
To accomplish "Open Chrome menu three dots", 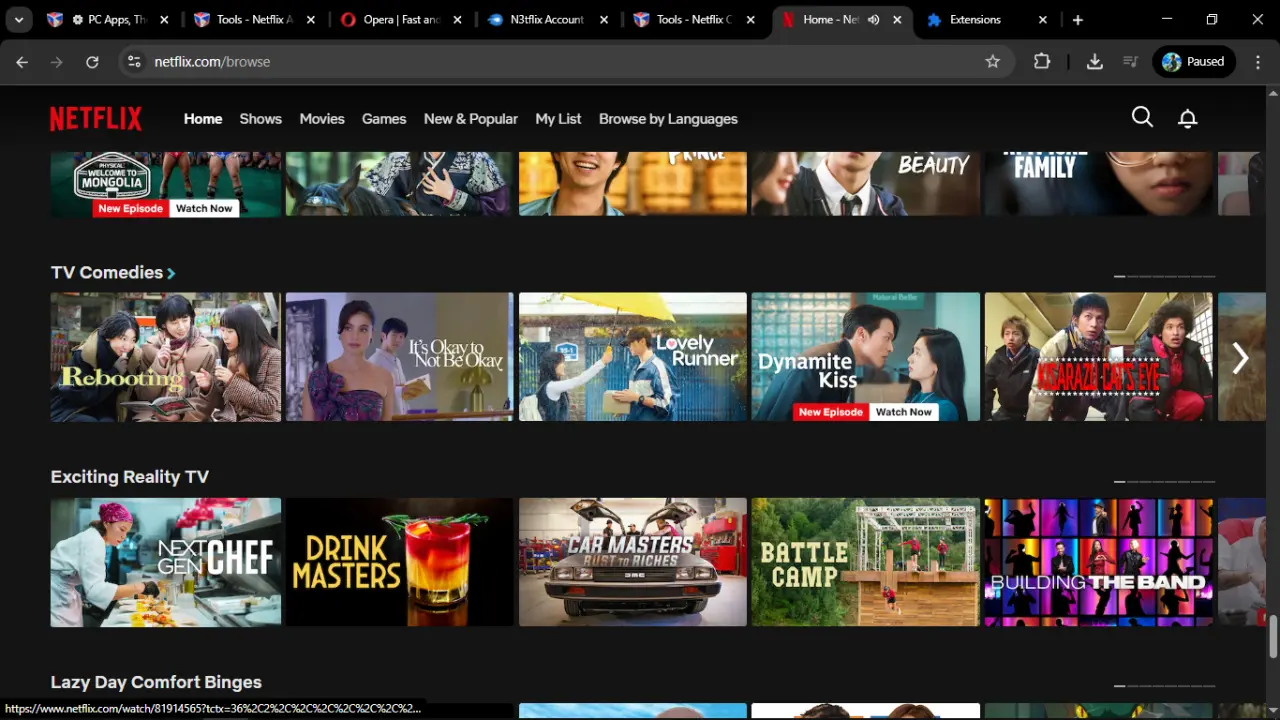I will 1257,62.
